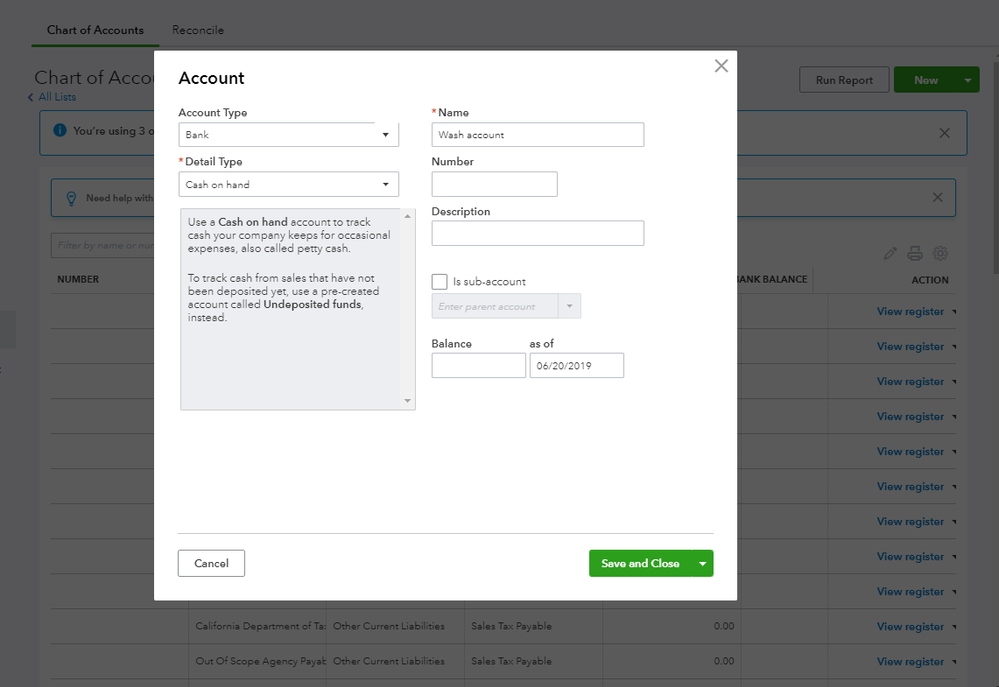
Task: Click the Cancel button
Action: click(x=211, y=563)
